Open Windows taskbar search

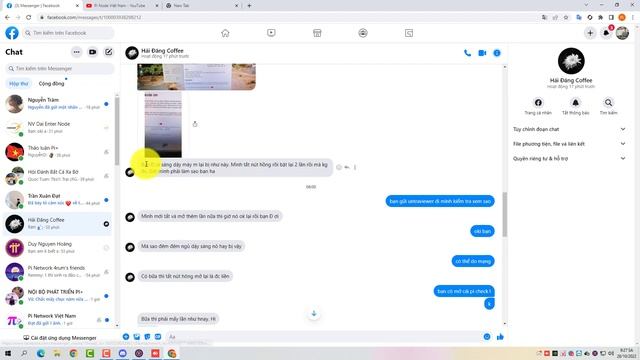pyautogui.click(x=24, y=353)
